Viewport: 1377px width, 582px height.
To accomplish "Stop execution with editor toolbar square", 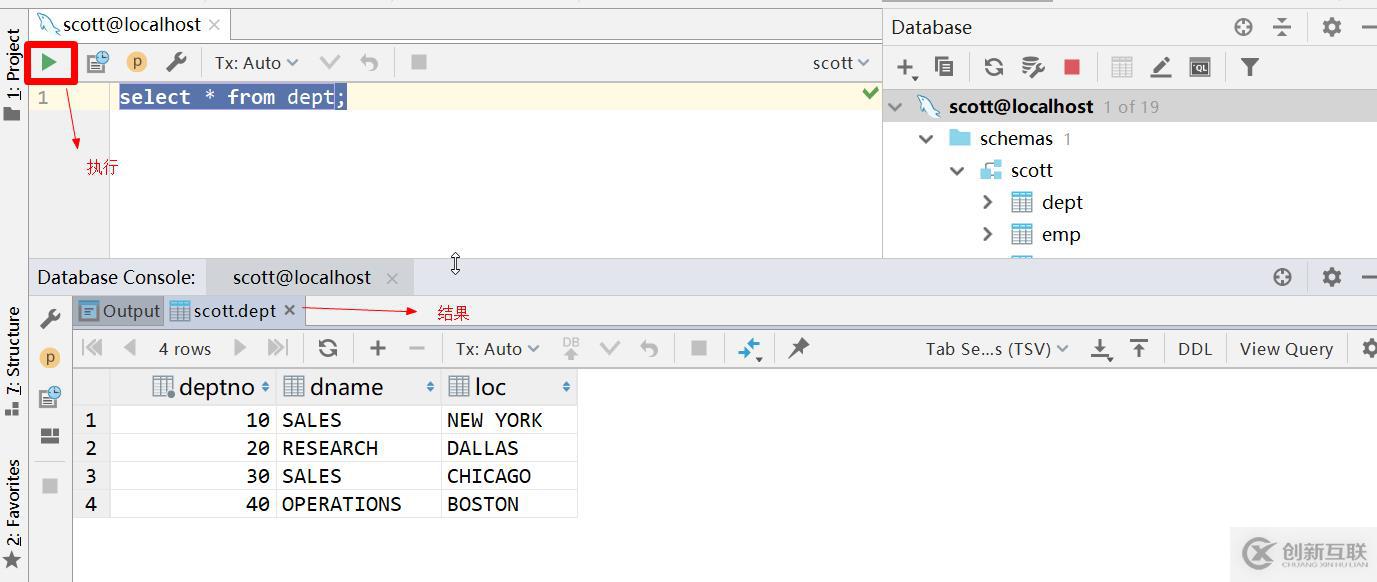I will pos(419,63).
